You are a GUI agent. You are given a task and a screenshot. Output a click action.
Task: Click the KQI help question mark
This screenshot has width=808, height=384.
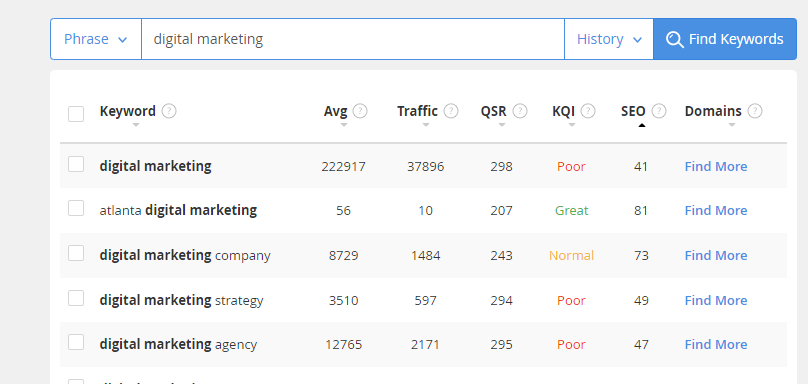coord(588,111)
